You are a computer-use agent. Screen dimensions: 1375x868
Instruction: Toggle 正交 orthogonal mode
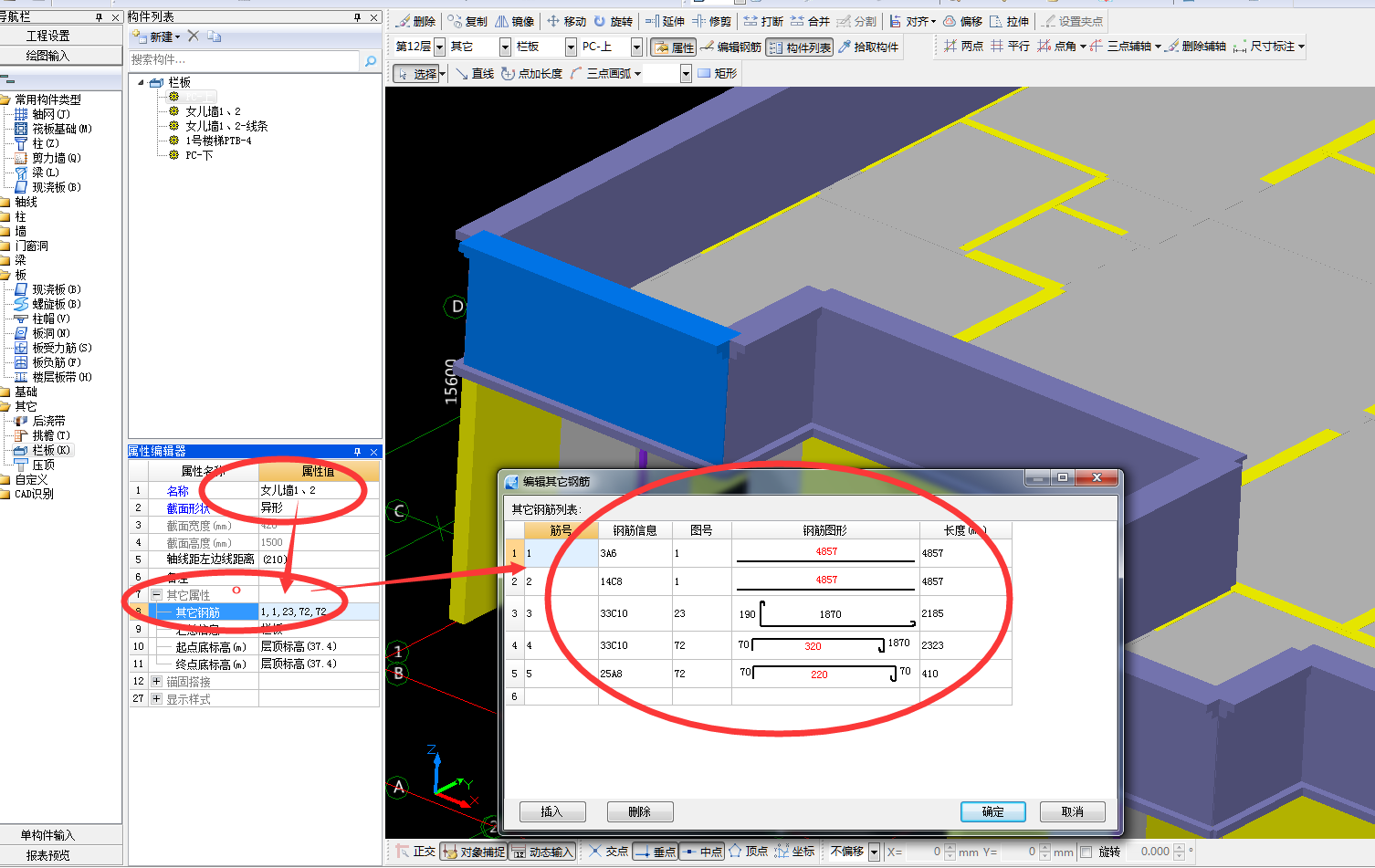point(415,852)
